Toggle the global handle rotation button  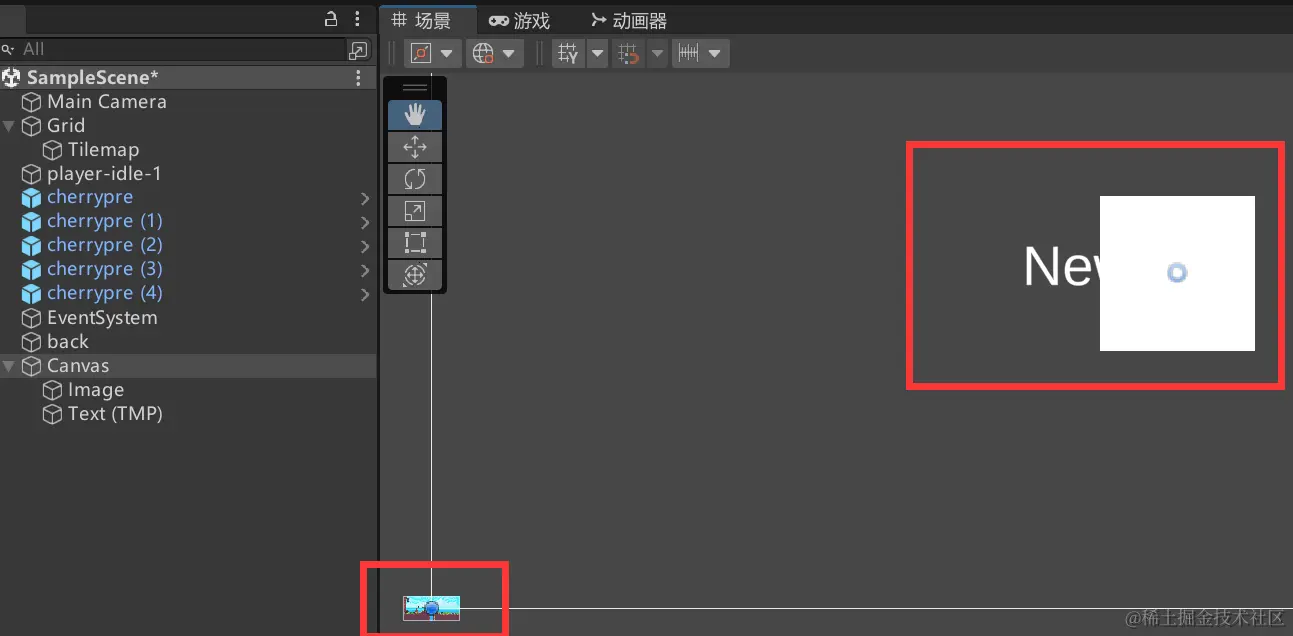pos(483,53)
